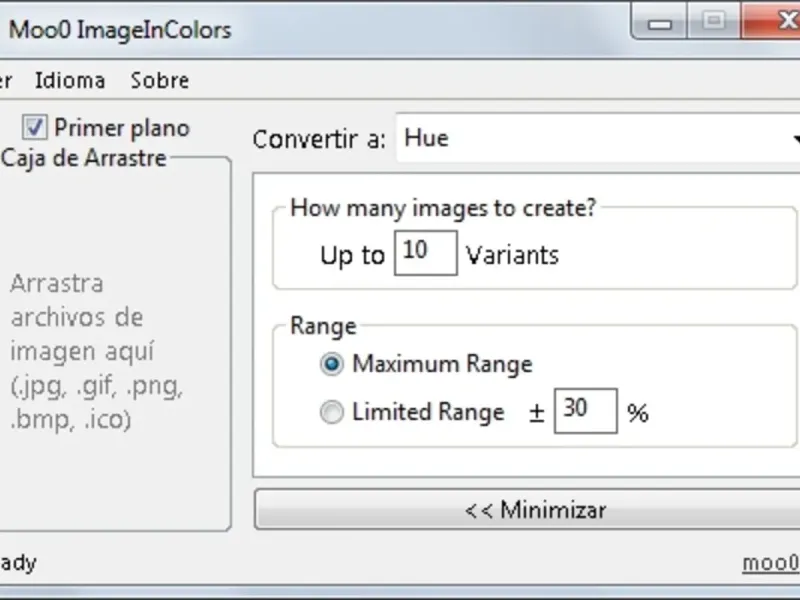The height and width of the screenshot is (600, 800).
Task: Open the Idioma menu
Action: (69, 80)
